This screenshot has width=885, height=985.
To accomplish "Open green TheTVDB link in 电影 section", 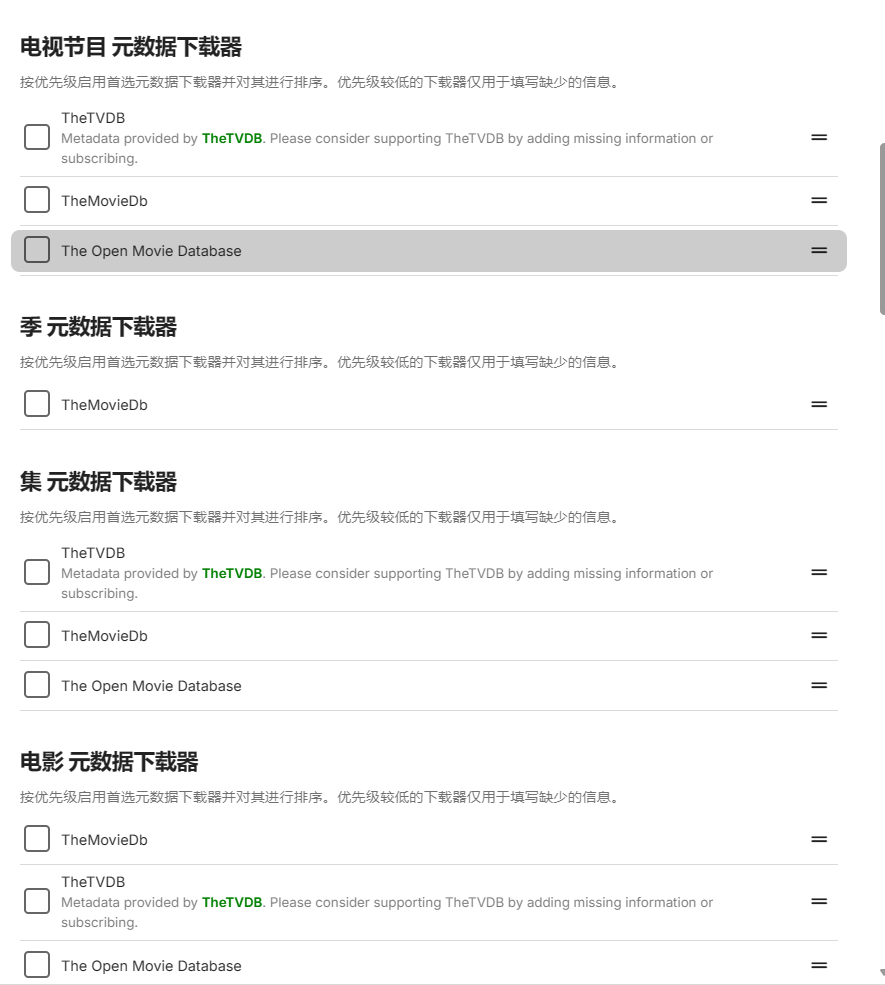I will pyautogui.click(x=231, y=902).
